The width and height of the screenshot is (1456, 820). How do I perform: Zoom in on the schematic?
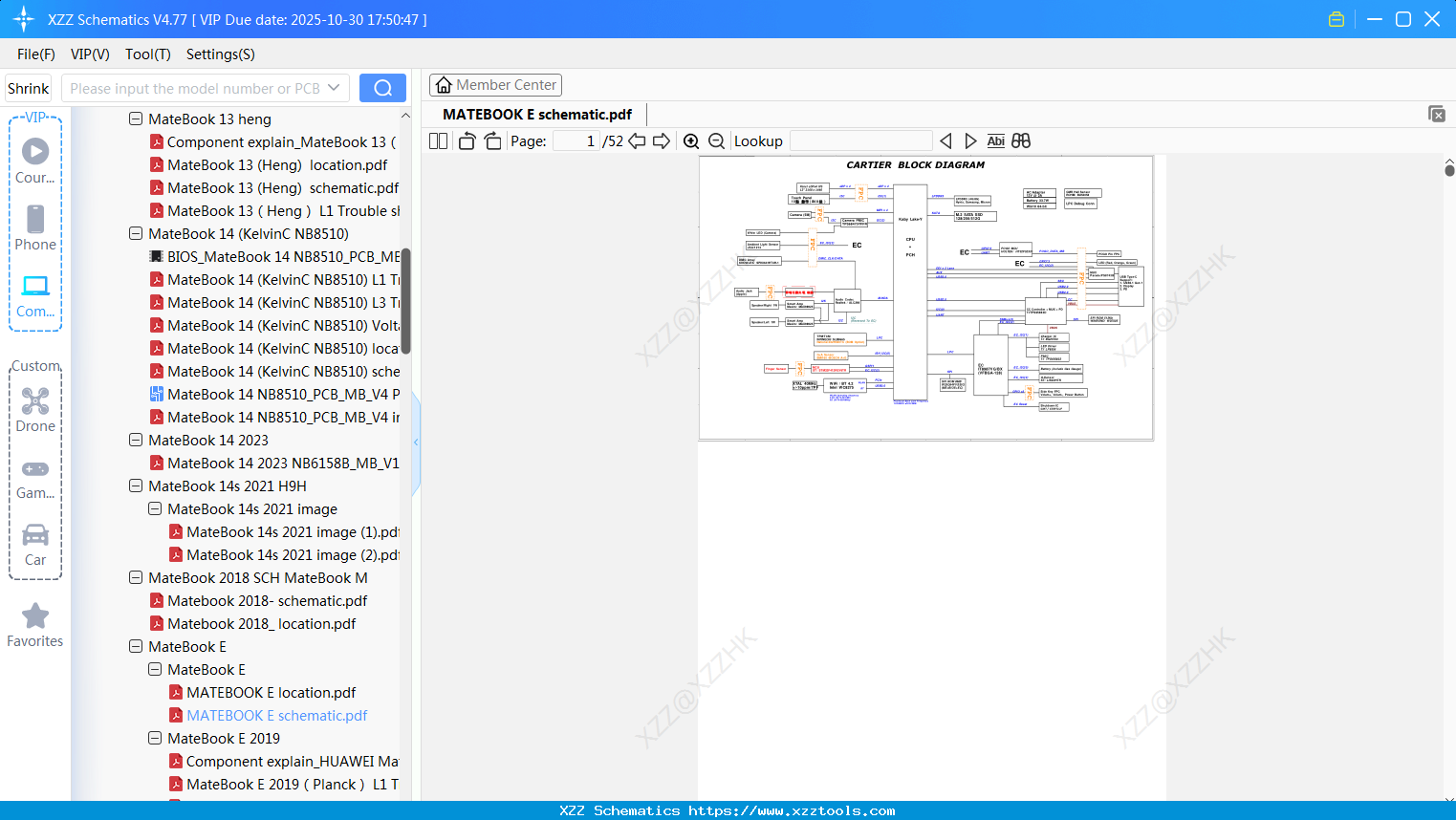[691, 141]
